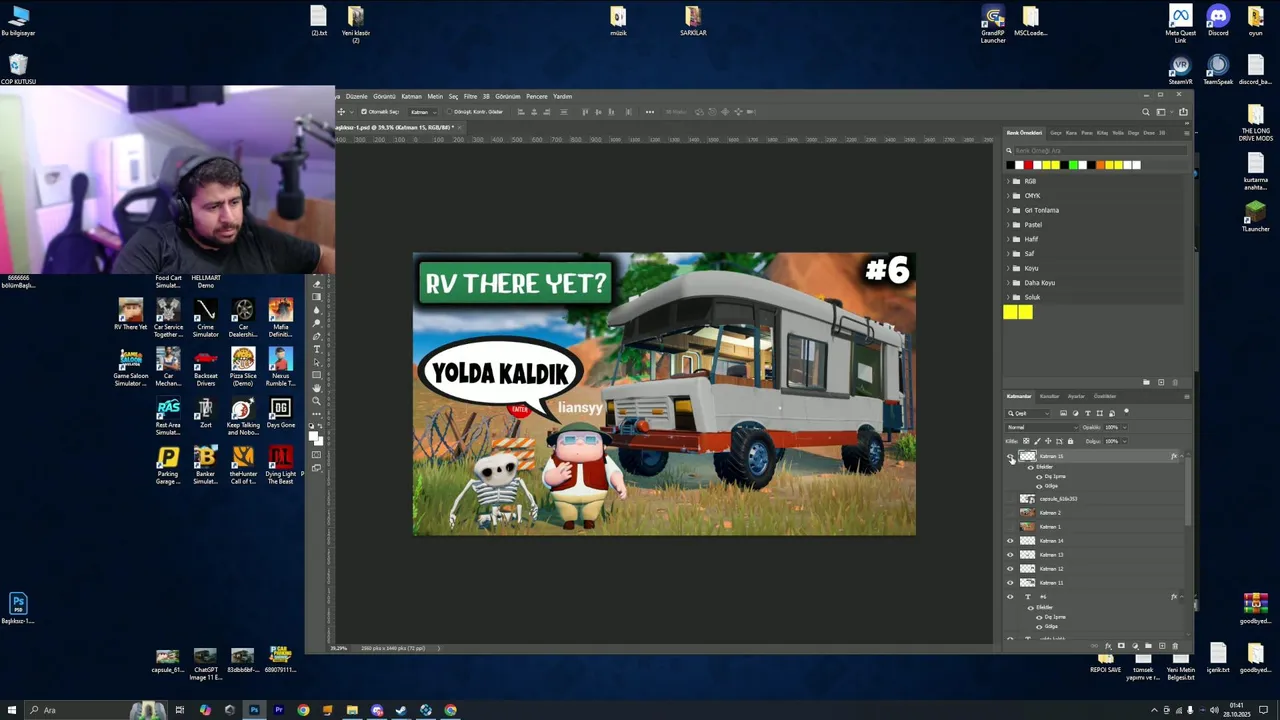
Task: Select the Hand tool
Action: [317, 388]
